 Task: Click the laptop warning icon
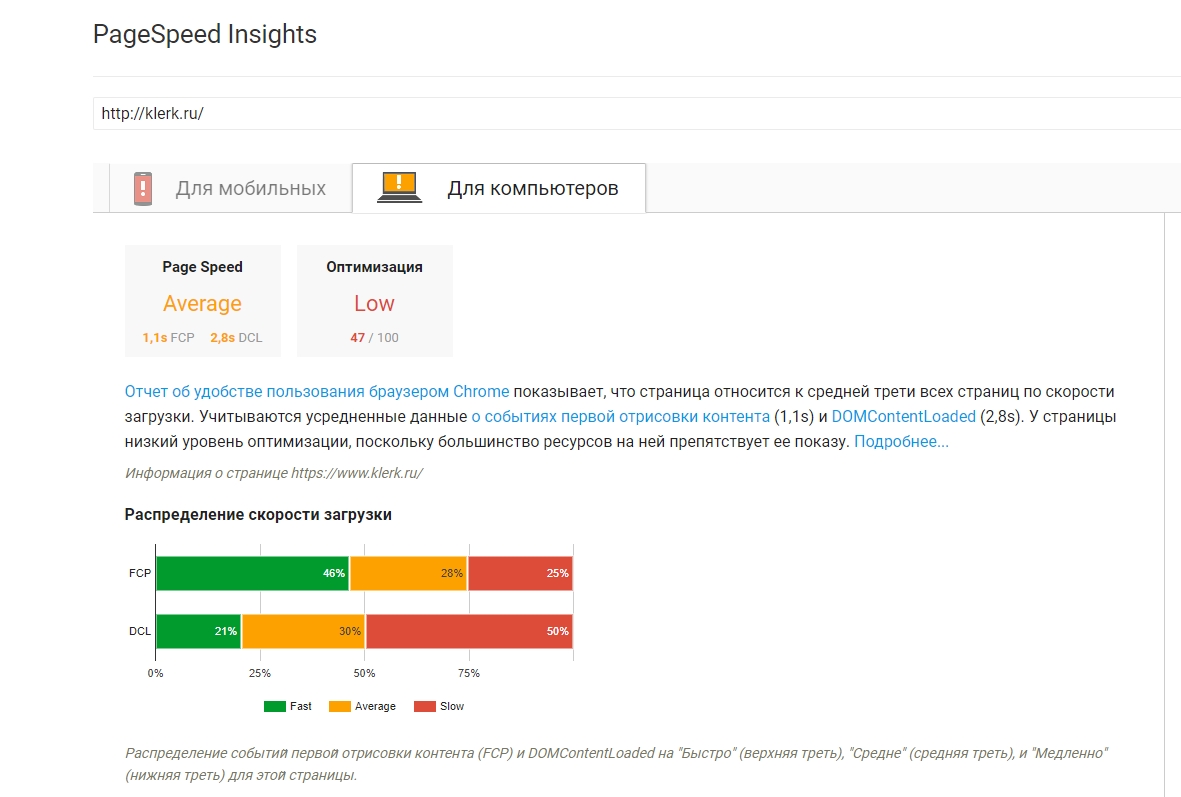399,188
